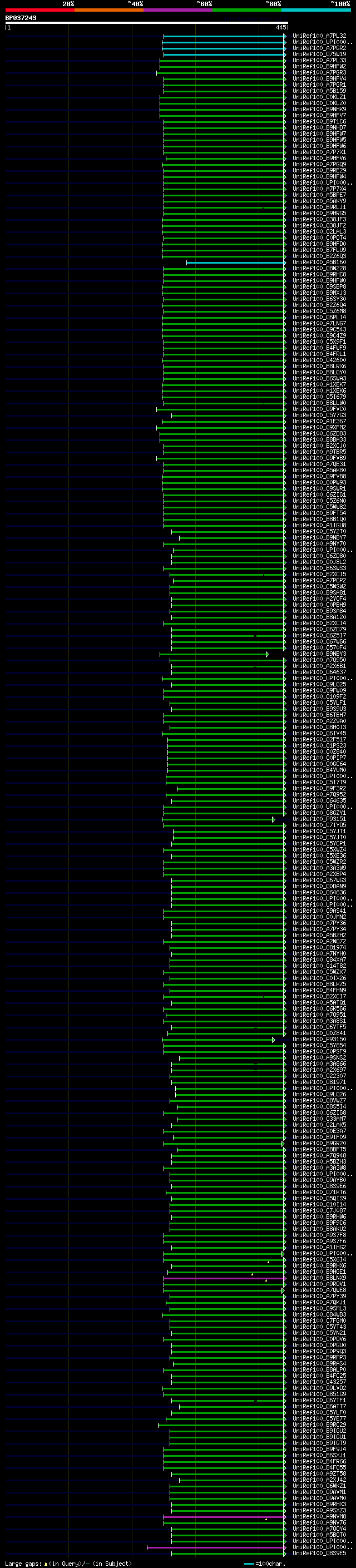The image size is (356, 1568).
Task: Select the hit UniRef100_A5BQT0
Action: (319, 1535)
